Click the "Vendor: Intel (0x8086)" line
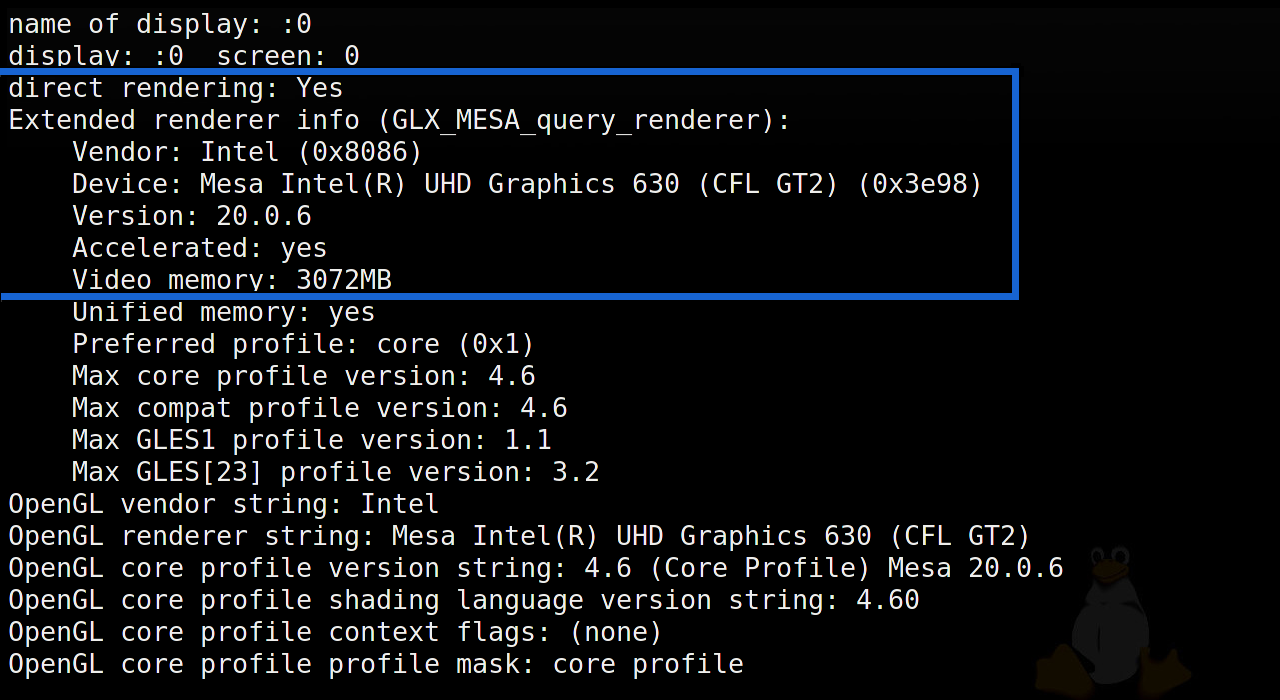The height and width of the screenshot is (700, 1280). point(247,152)
